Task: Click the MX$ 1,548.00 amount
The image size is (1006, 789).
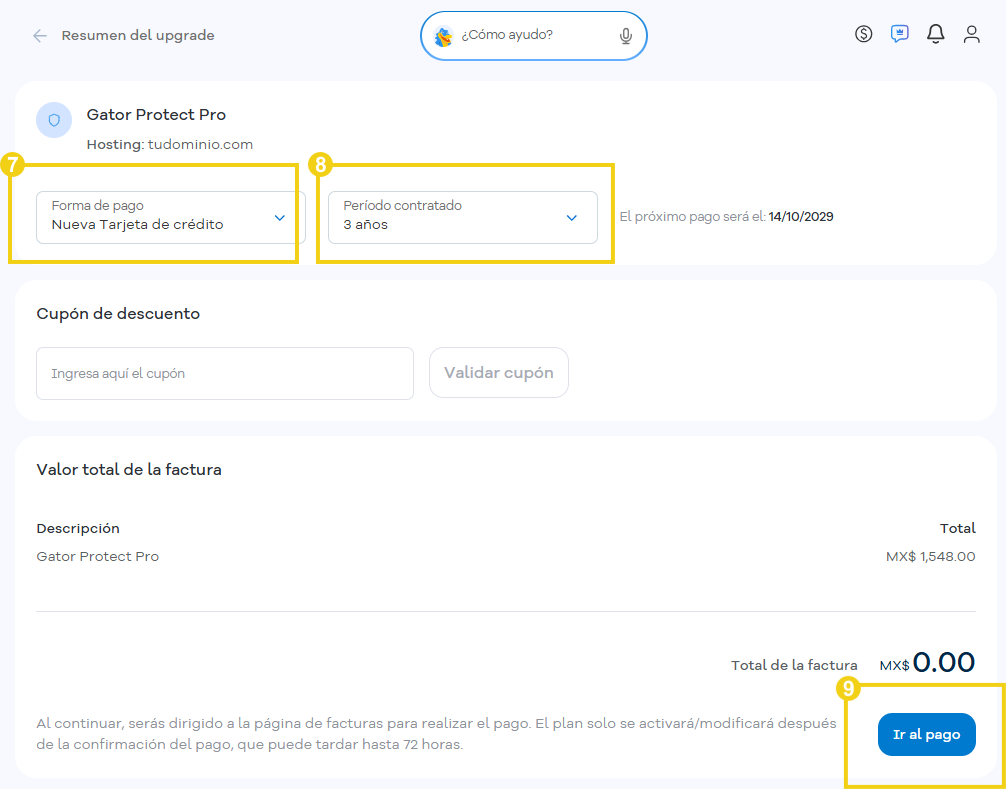Action: click(x=930, y=557)
